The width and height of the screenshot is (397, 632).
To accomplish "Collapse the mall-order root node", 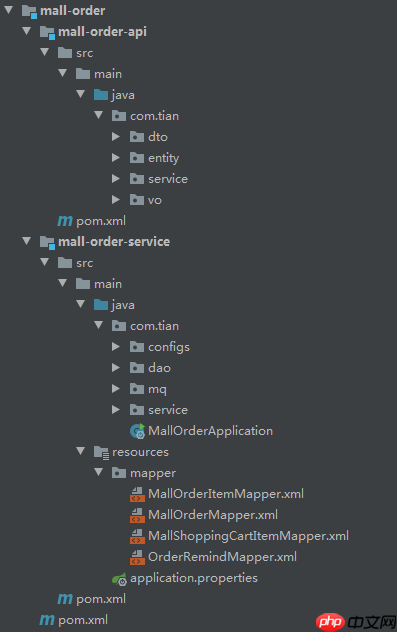I will tap(8, 10).
